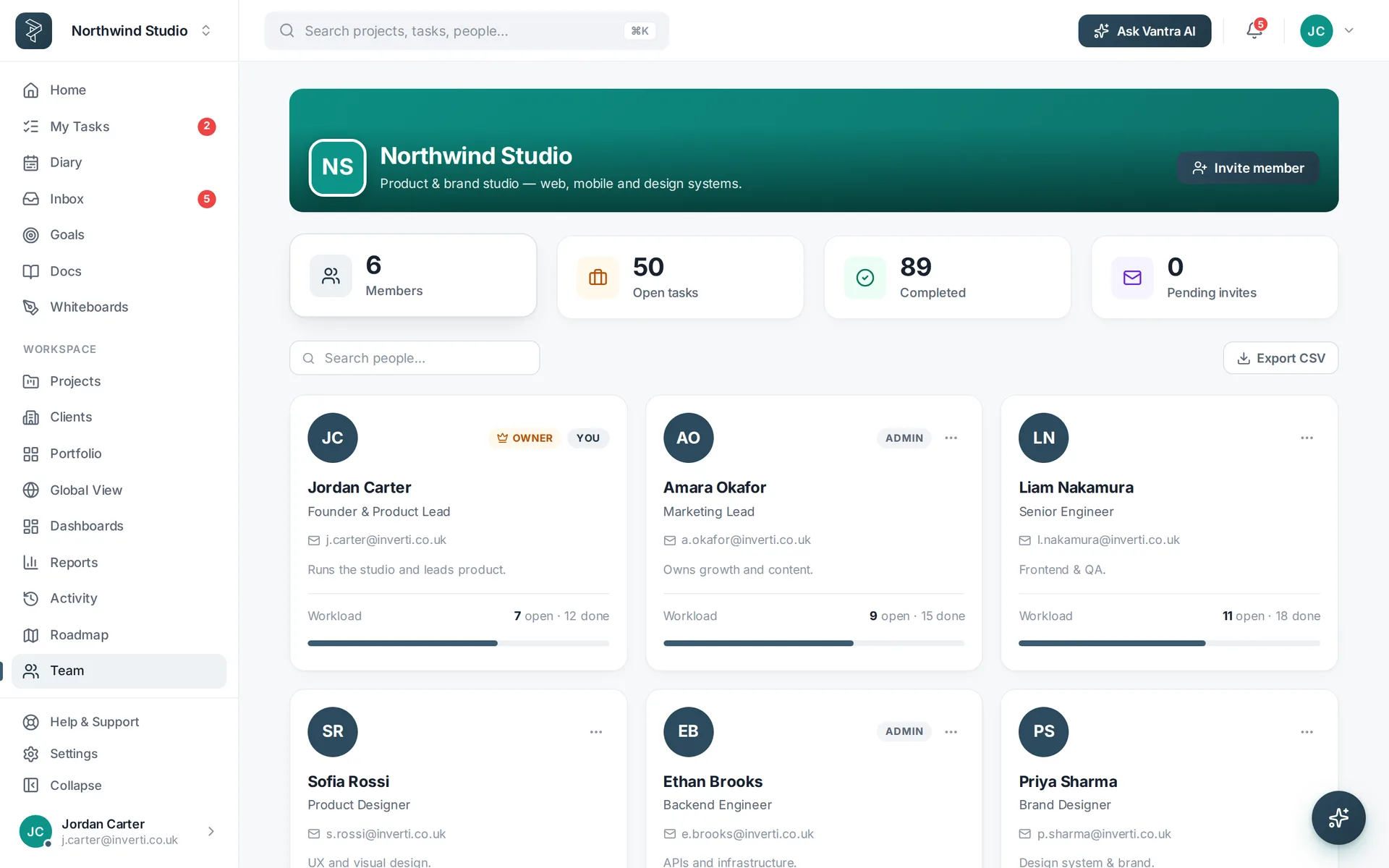Screen dimensions: 1389x868
Task: Open the Inbox
Action: (x=119, y=199)
